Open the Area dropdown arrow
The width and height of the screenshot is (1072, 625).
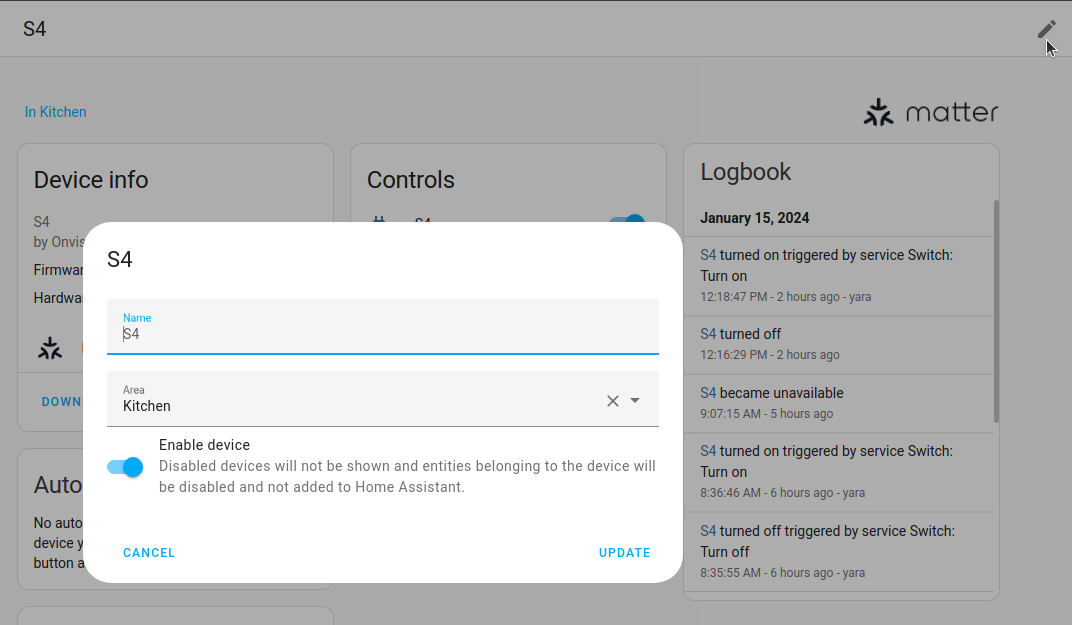coord(635,401)
